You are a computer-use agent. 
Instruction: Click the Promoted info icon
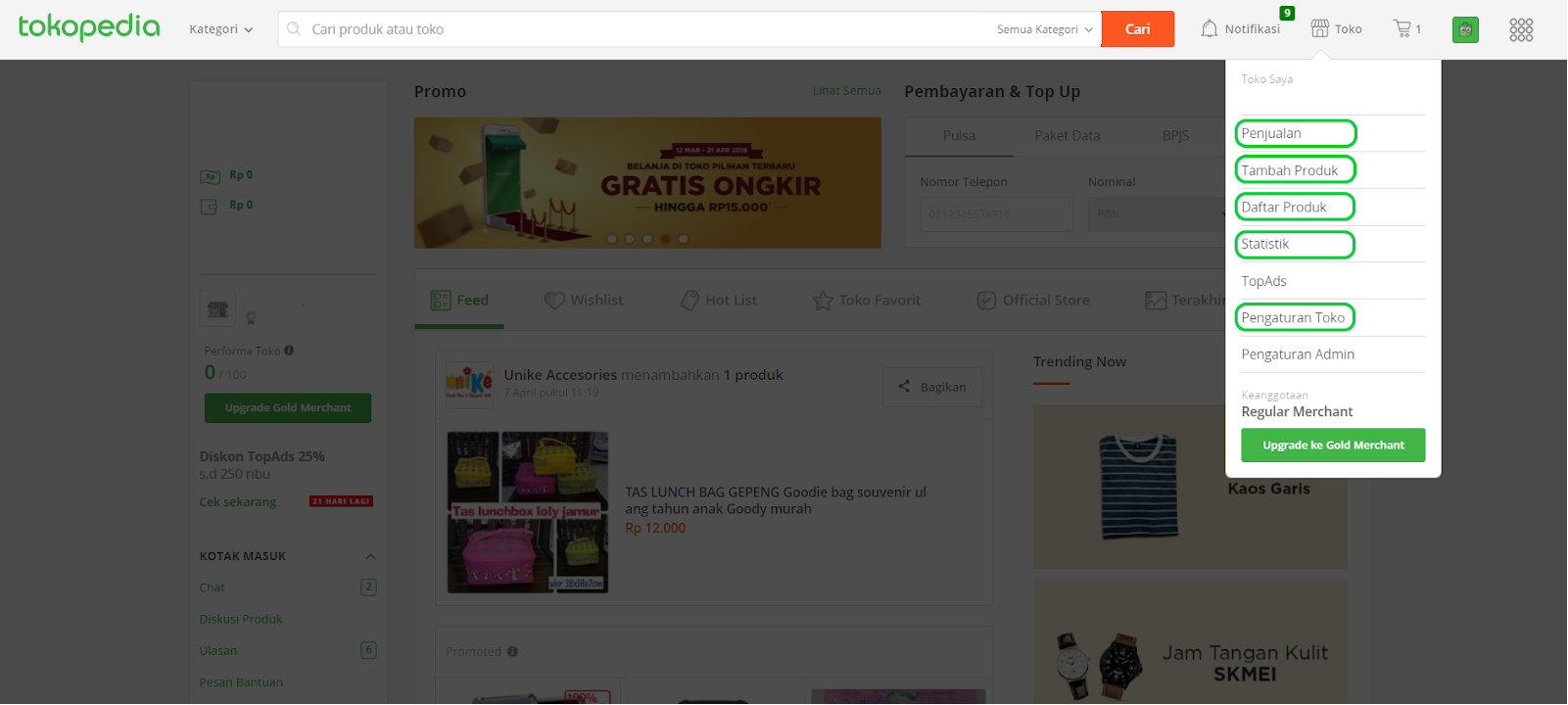coord(512,652)
